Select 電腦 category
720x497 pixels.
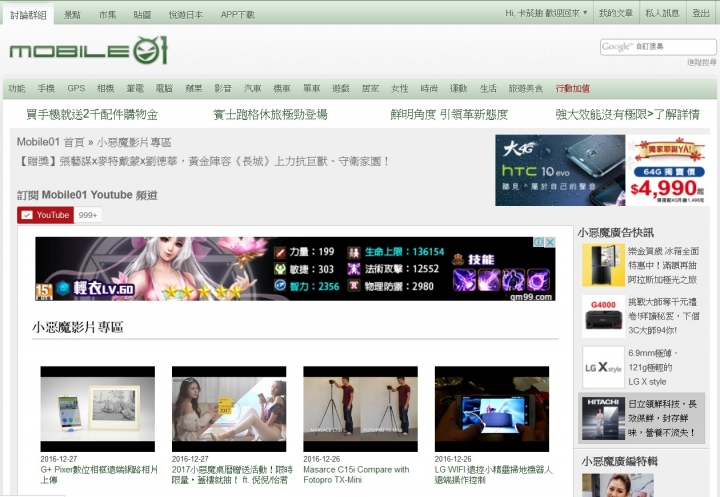click(x=164, y=88)
